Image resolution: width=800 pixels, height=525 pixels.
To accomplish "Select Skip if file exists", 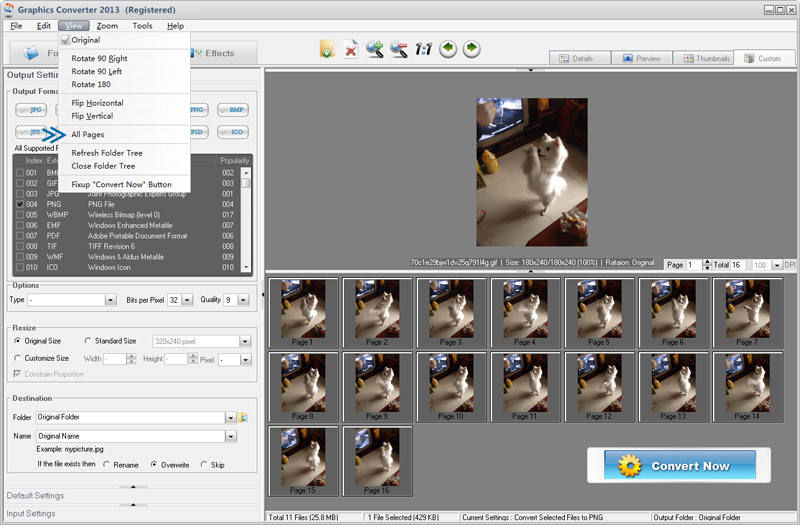I will [204, 465].
